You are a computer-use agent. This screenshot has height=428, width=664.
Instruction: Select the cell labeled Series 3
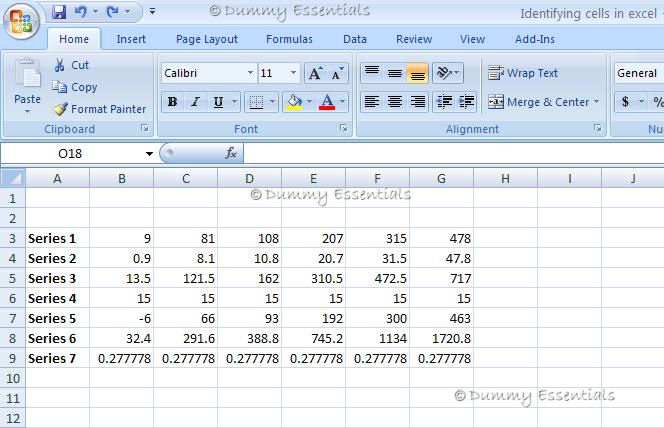point(58,278)
